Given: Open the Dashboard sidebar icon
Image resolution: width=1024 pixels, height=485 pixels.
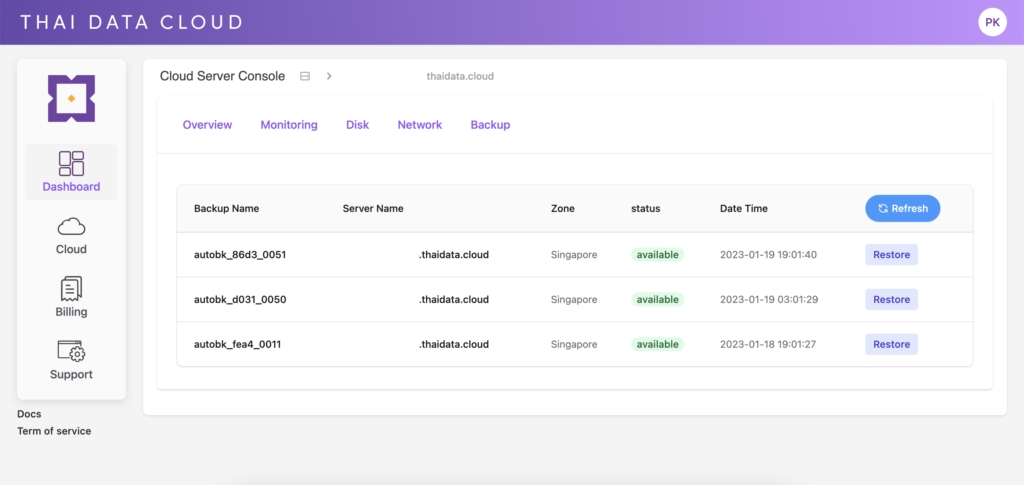Looking at the screenshot, I should tap(71, 164).
